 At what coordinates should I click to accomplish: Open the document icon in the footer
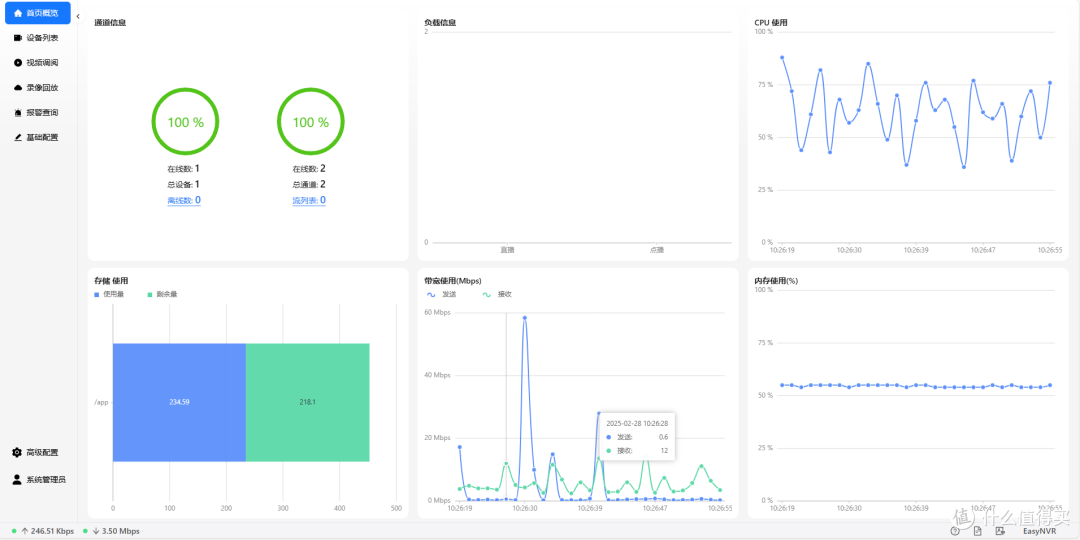point(977,531)
